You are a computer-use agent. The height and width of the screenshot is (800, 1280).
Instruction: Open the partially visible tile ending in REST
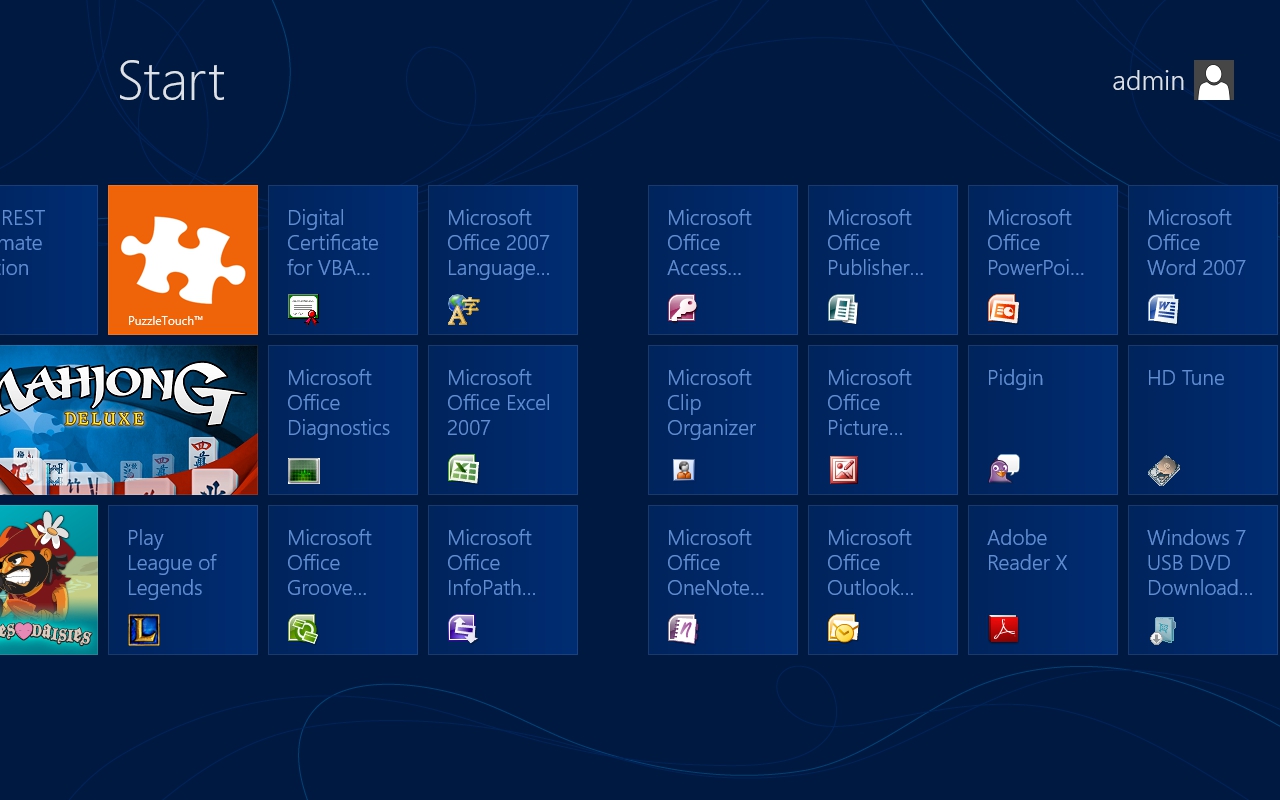(49, 260)
